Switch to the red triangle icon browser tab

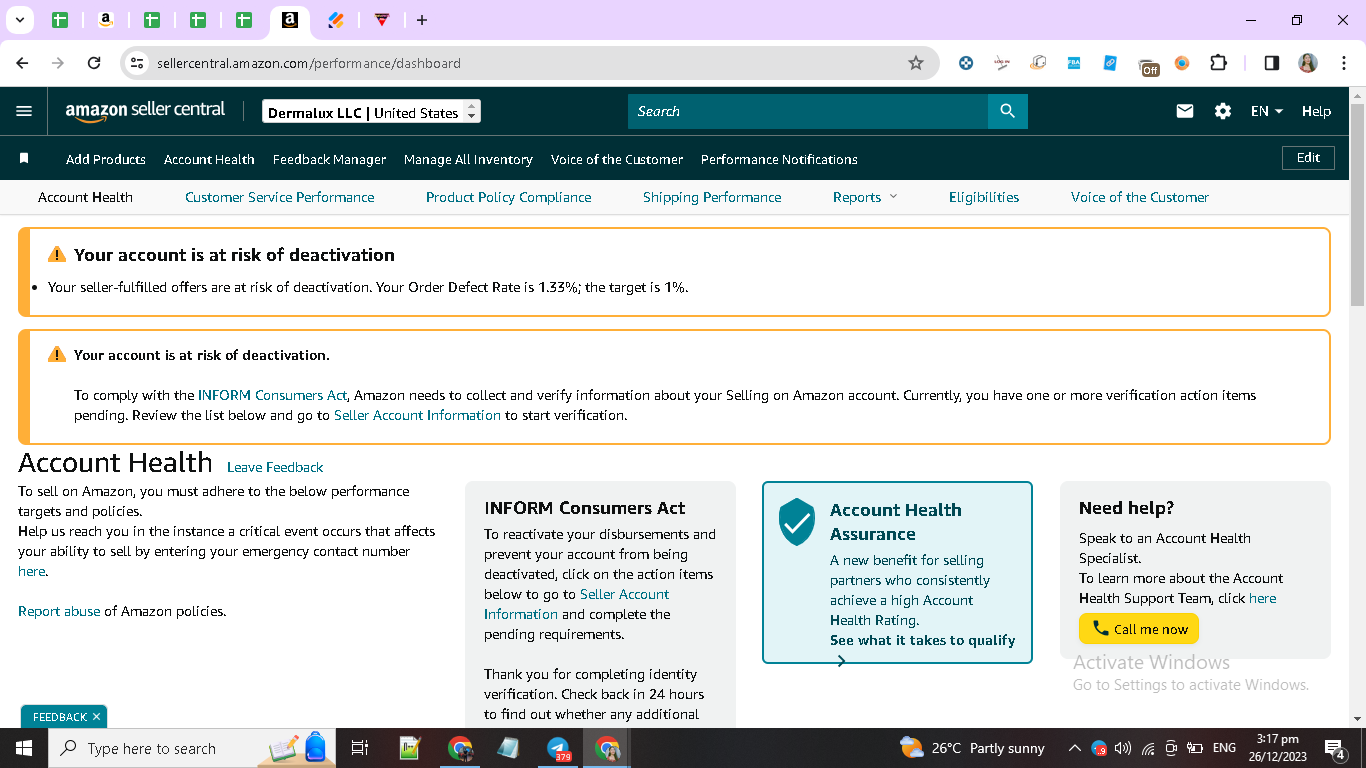[x=381, y=20]
